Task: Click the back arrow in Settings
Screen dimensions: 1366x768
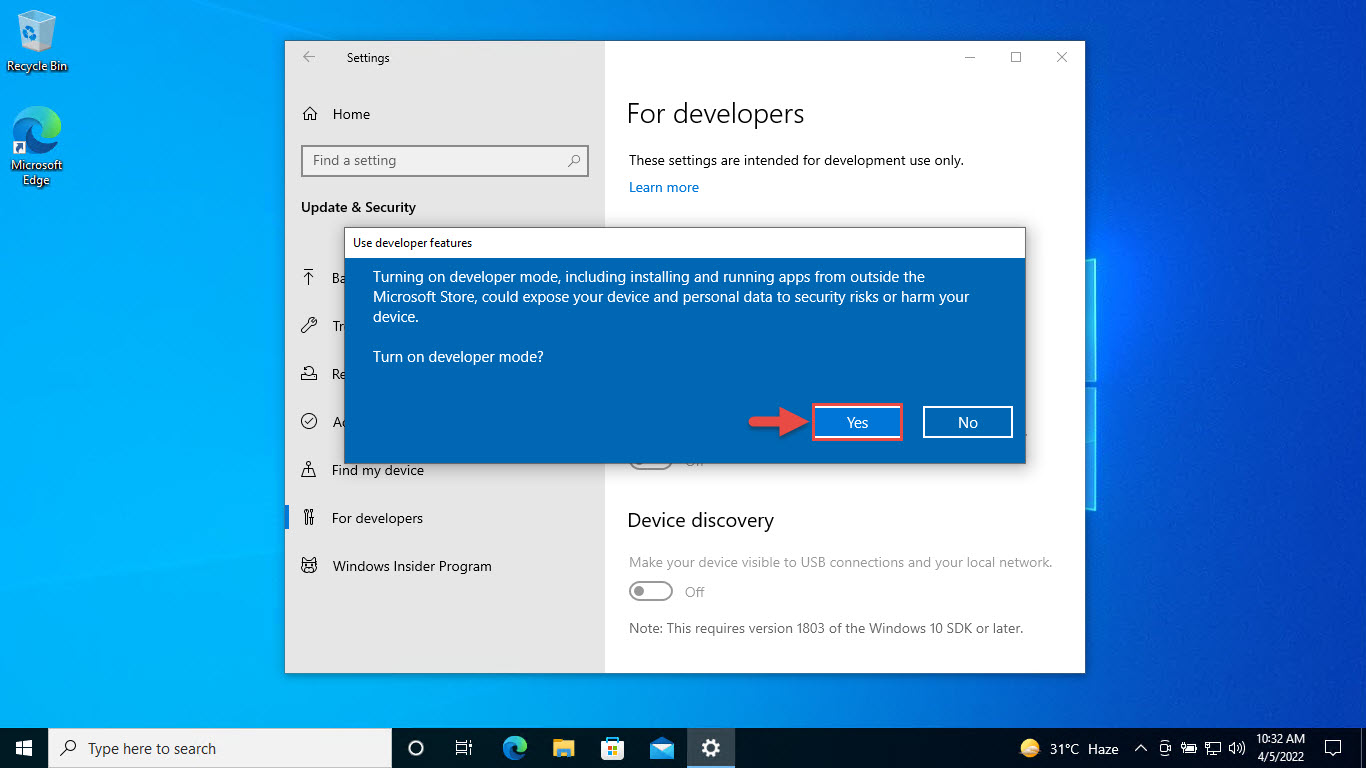Action: point(309,58)
